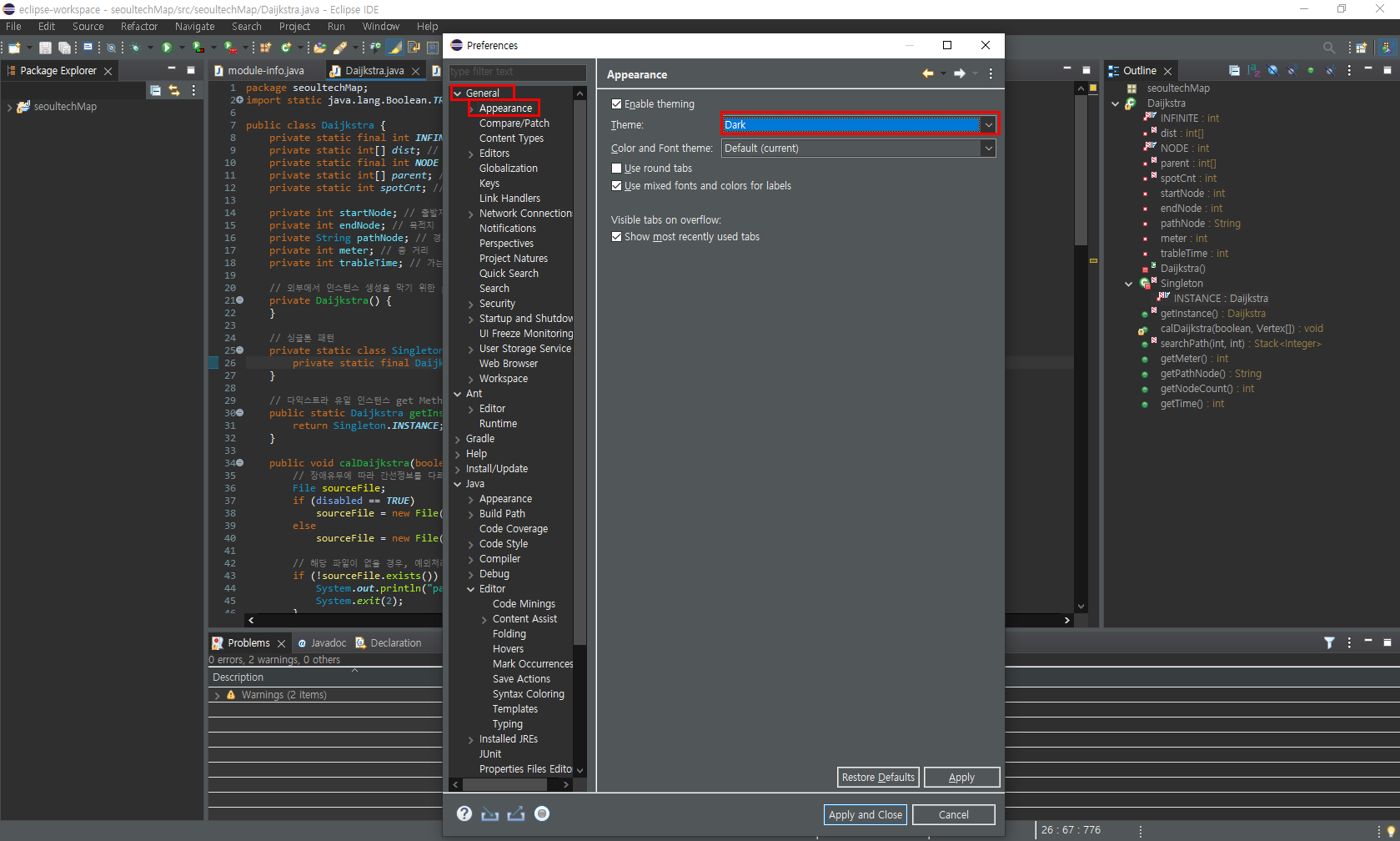The height and width of the screenshot is (841, 1400).
Task: Expand seoultechMap project in Package Explorer
Action: click(9, 107)
